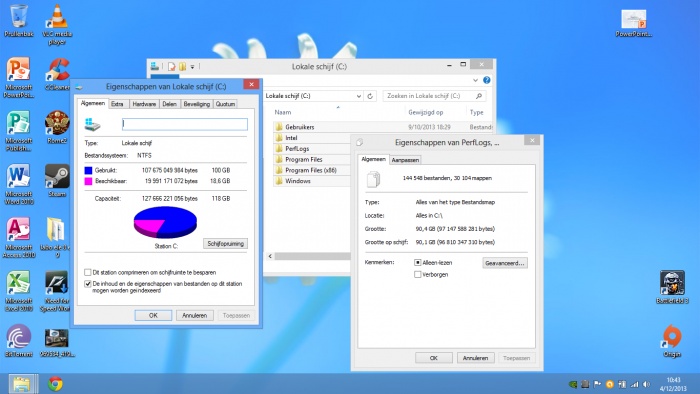The height and width of the screenshot is (394, 700).
Task: Open the Beveiliging tab
Action: pos(196,104)
